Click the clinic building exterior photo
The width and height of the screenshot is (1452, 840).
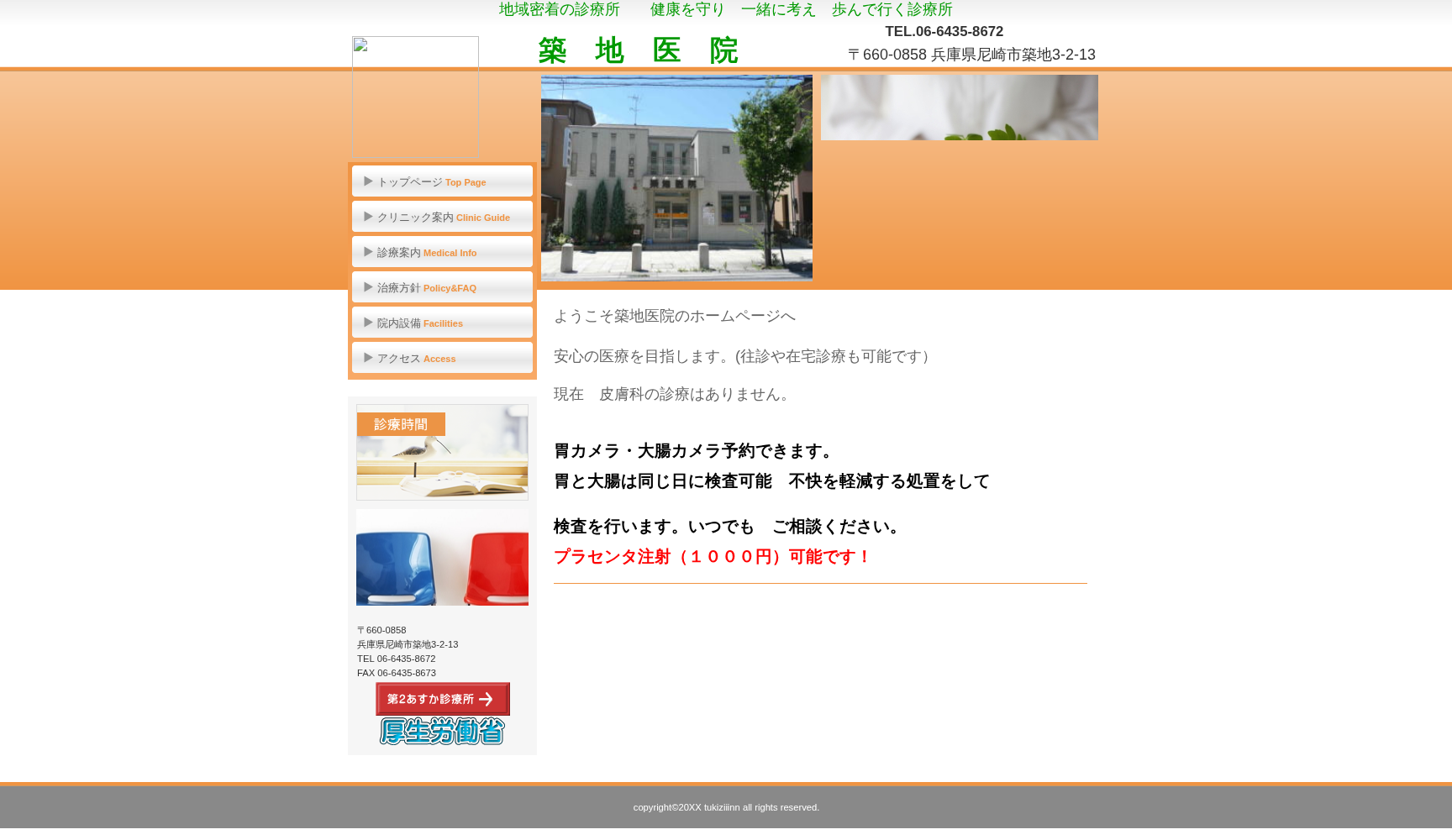click(x=676, y=178)
